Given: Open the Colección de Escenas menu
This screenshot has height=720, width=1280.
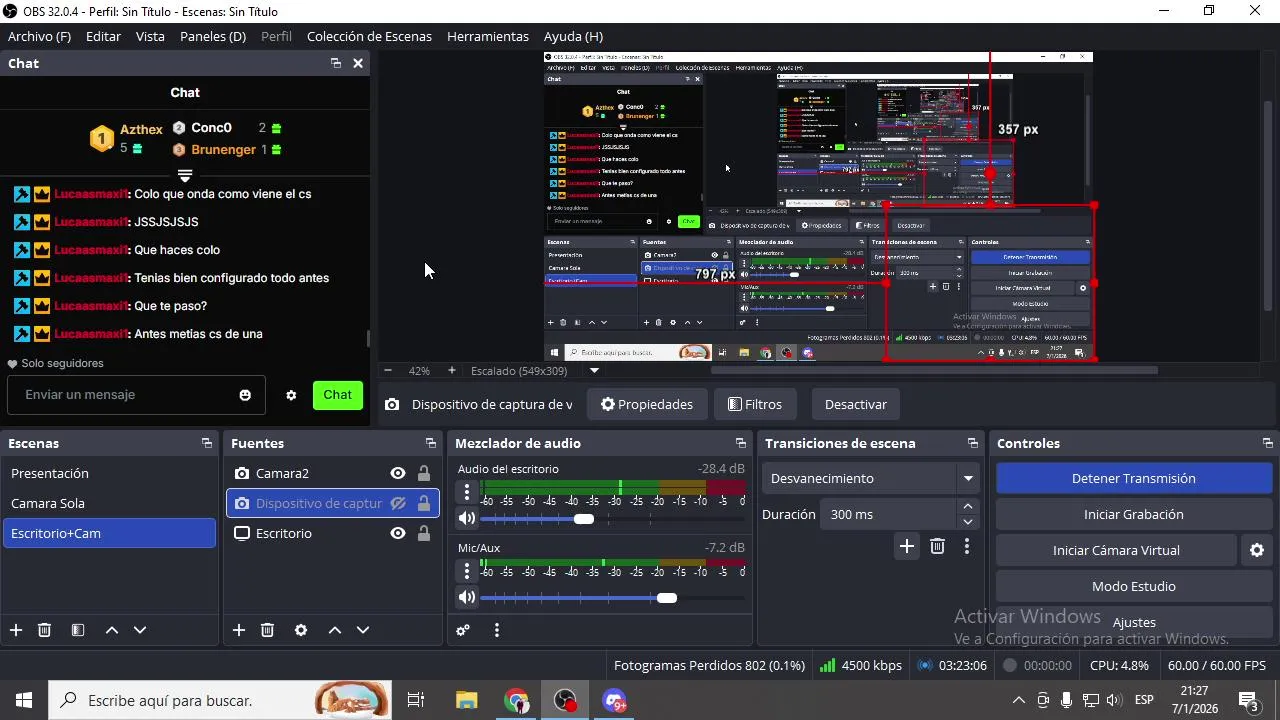Looking at the screenshot, I should (x=369, y=36).
